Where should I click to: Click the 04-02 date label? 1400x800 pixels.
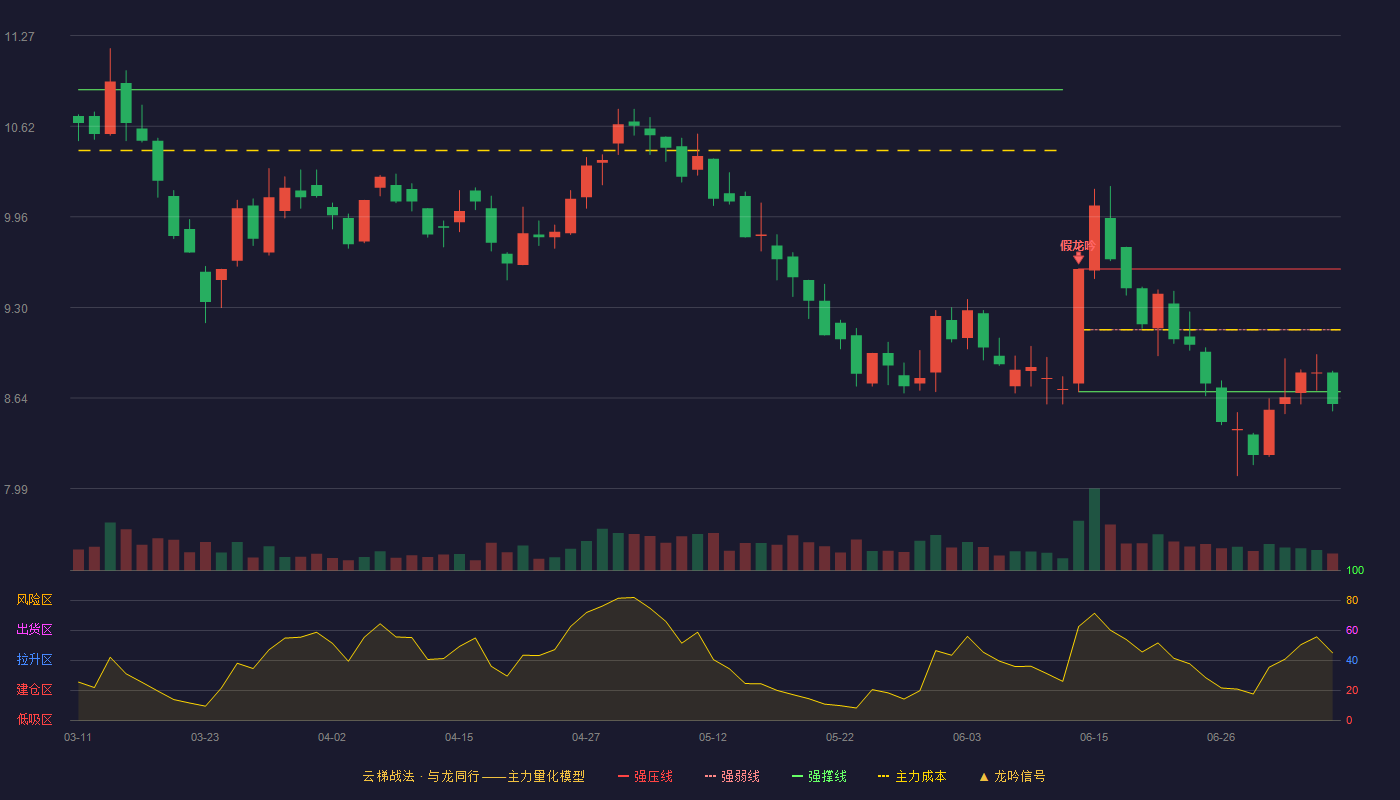coord(332,737)
